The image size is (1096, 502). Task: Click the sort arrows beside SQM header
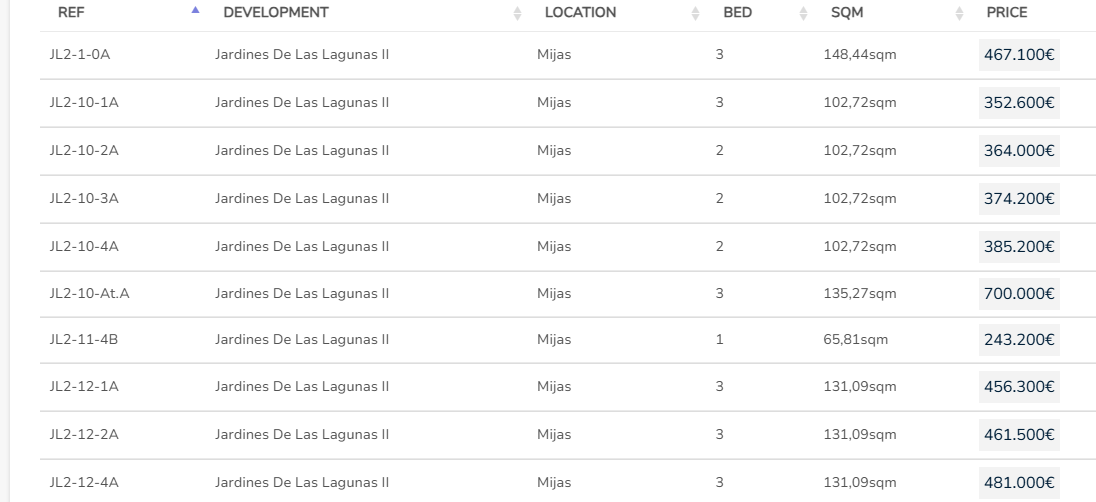coord(960,13)
